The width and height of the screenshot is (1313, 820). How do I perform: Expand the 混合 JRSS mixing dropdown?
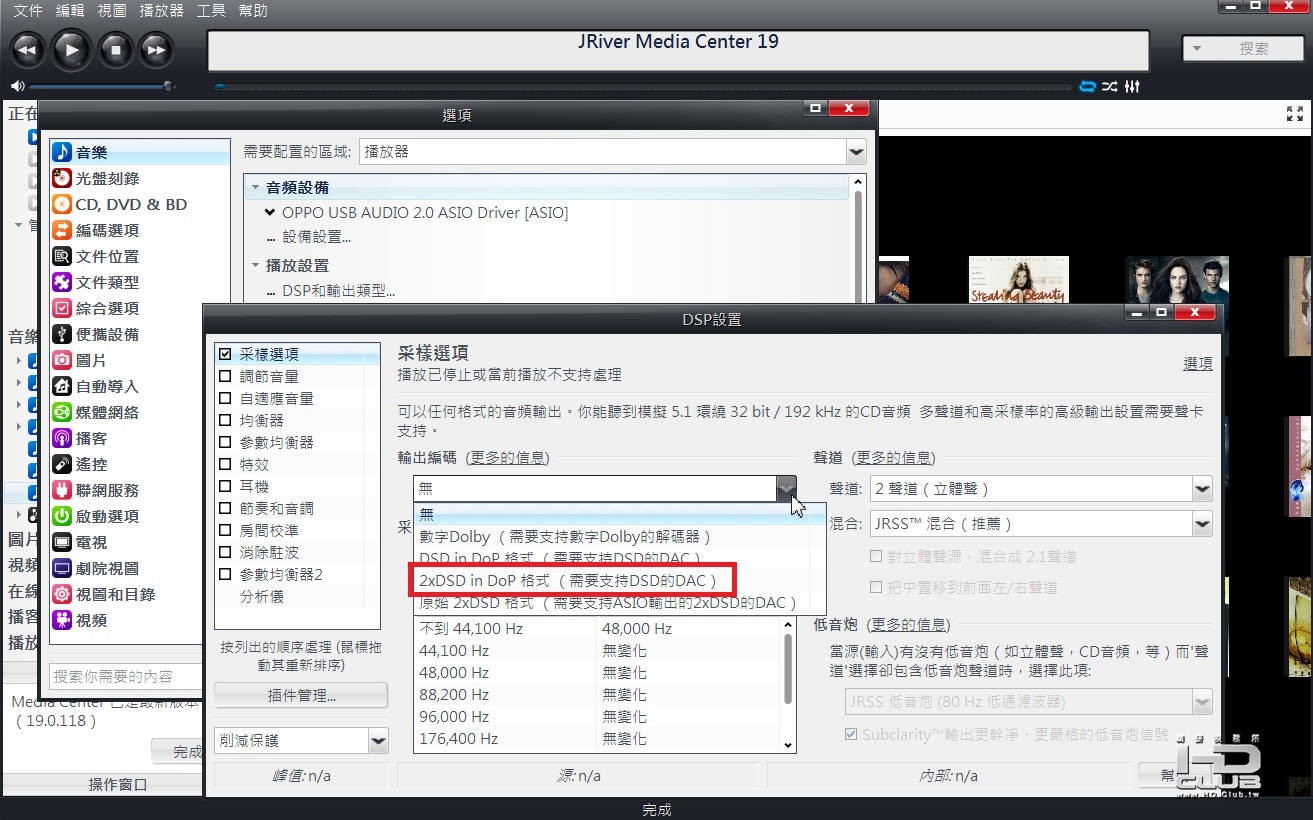(x=1040, y=523)
